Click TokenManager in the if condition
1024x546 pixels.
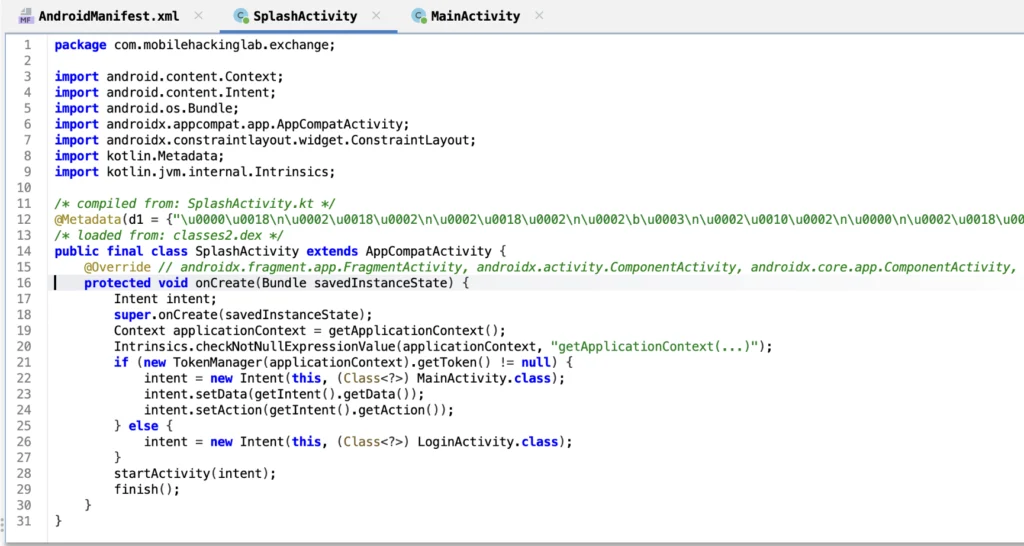[217, 363]
